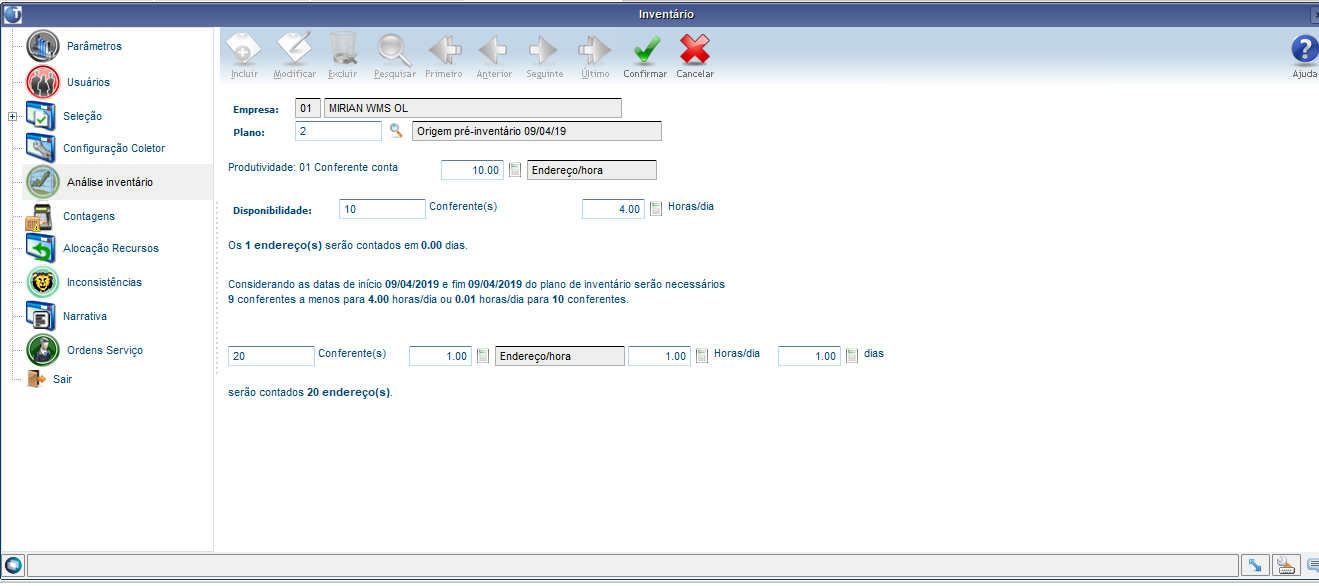
Task: Open calculator beside 1.00 dias
Action: (x=852, y=356)
